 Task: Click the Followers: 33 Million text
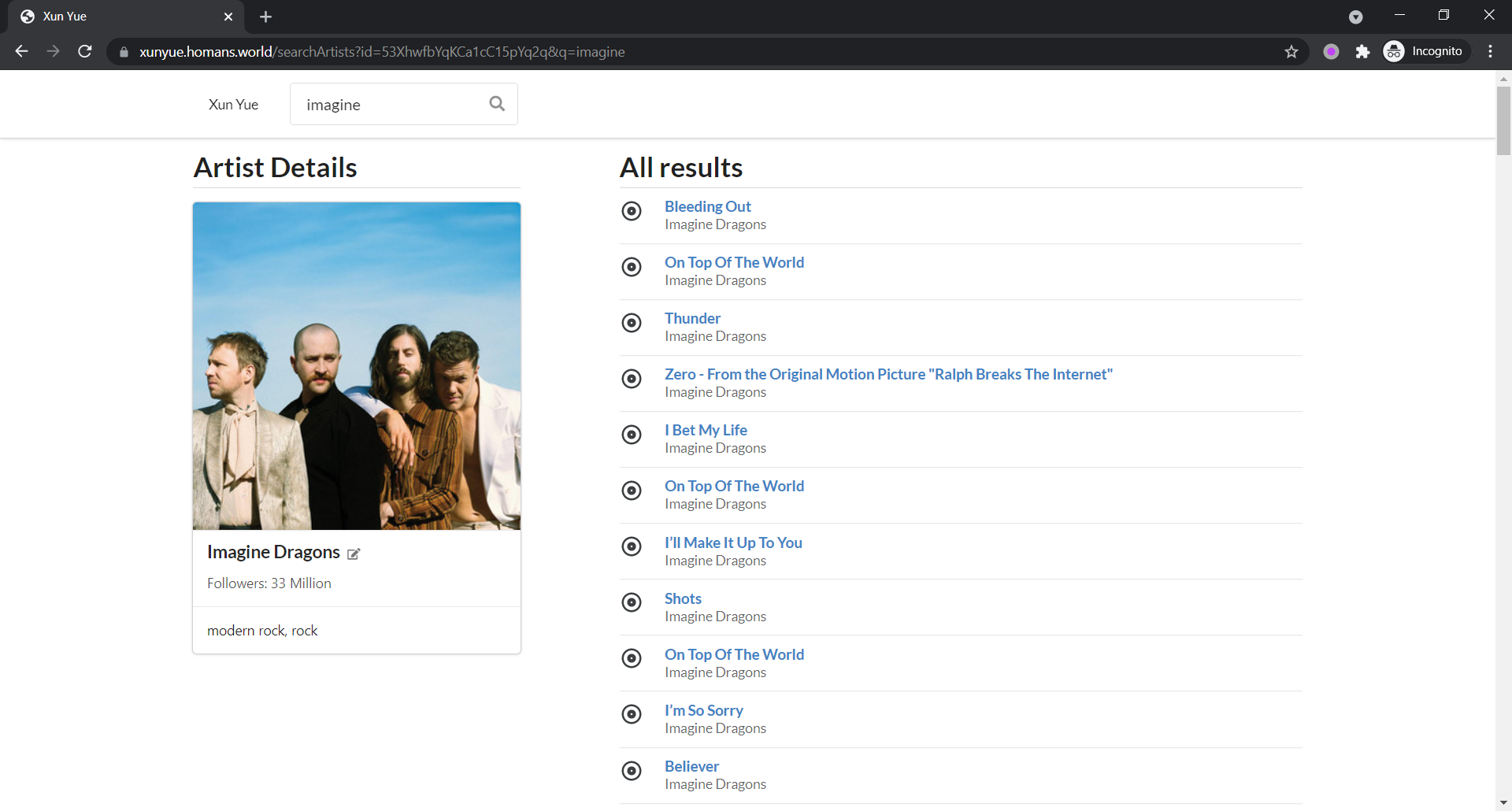(269, 583)
